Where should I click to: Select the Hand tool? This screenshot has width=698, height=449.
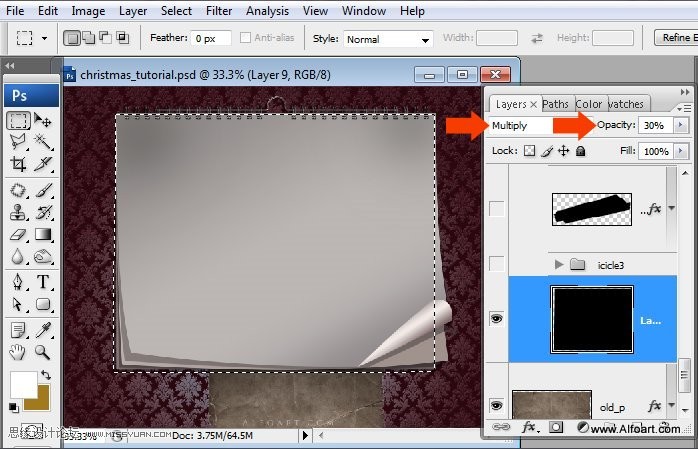click(x=18, y=352)
